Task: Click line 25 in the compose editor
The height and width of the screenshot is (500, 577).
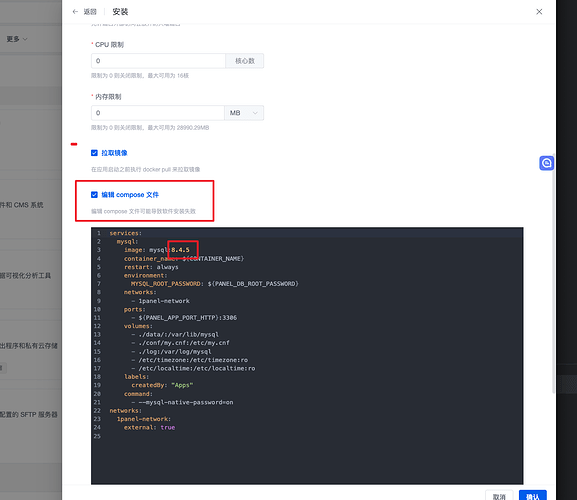Action: [x=307, y=436]
